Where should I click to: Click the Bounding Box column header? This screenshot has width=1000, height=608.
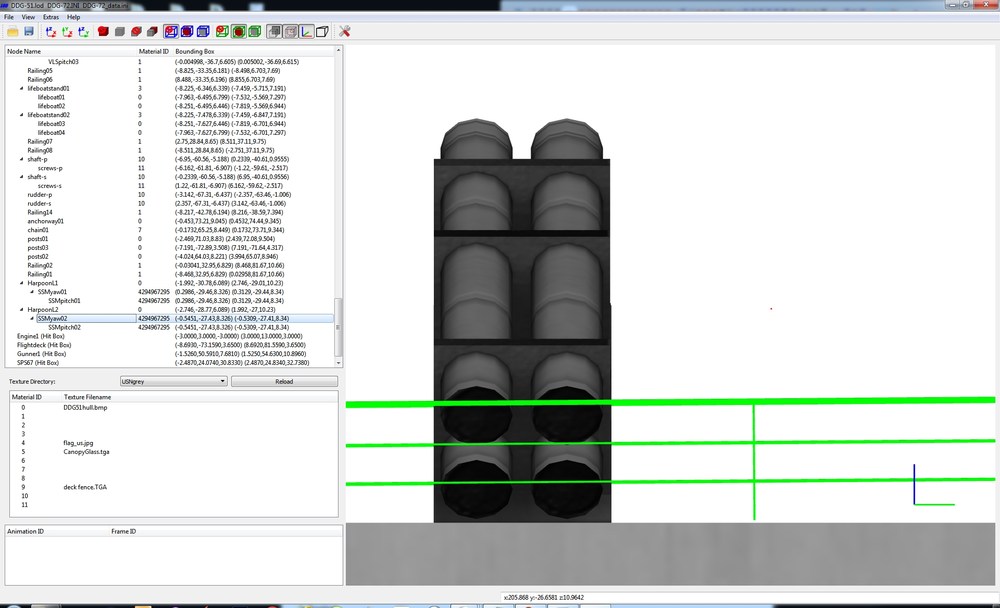[195, 51]
